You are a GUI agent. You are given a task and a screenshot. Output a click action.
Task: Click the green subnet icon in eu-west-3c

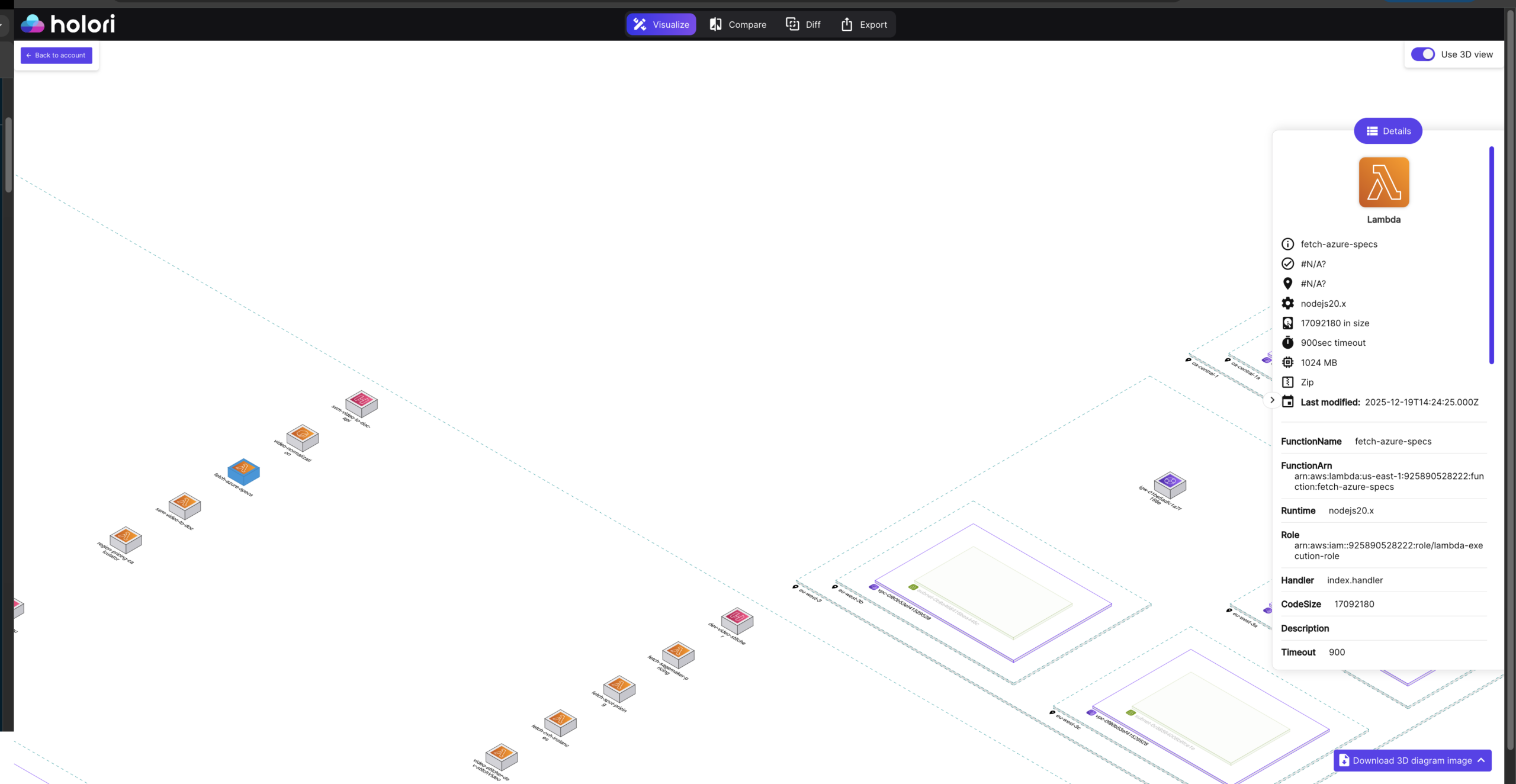(1130, 713)
